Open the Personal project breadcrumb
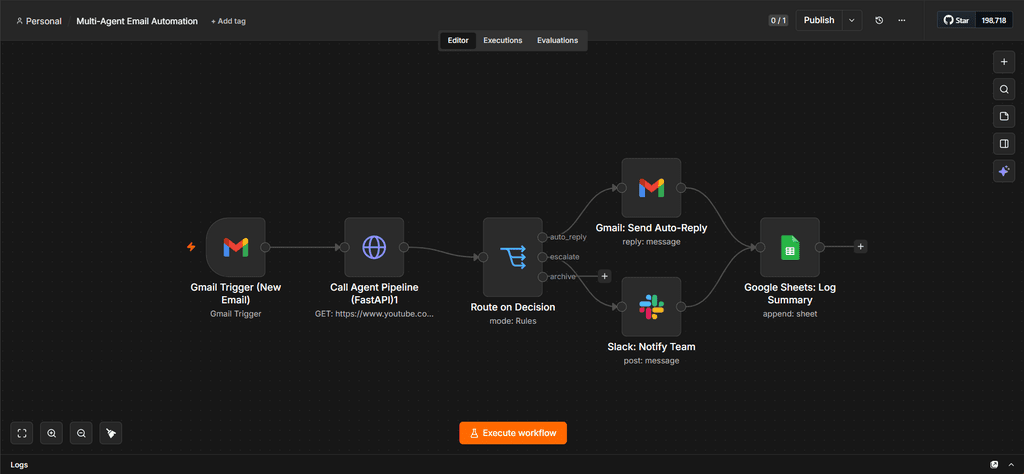 point(39,21)
